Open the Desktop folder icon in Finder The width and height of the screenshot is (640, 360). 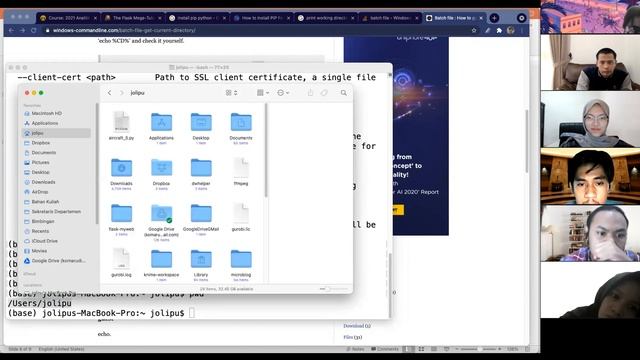point(201,122)
